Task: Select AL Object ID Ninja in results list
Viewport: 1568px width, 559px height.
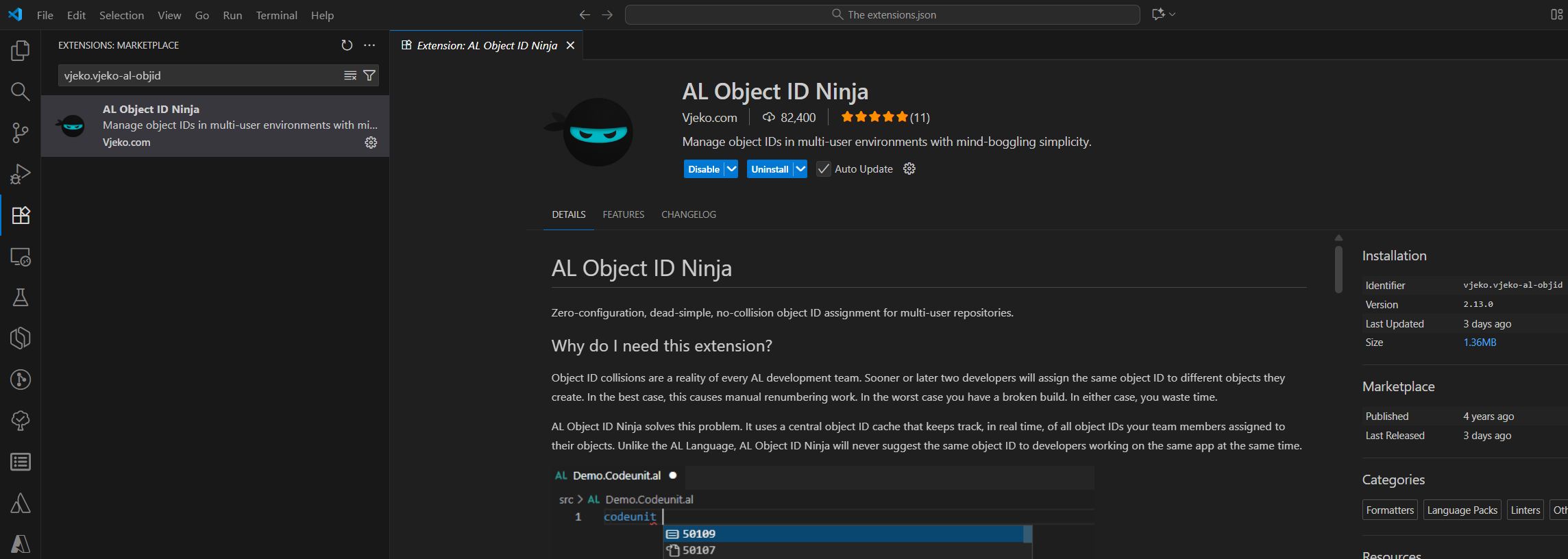Action: [x=215, y=126]
